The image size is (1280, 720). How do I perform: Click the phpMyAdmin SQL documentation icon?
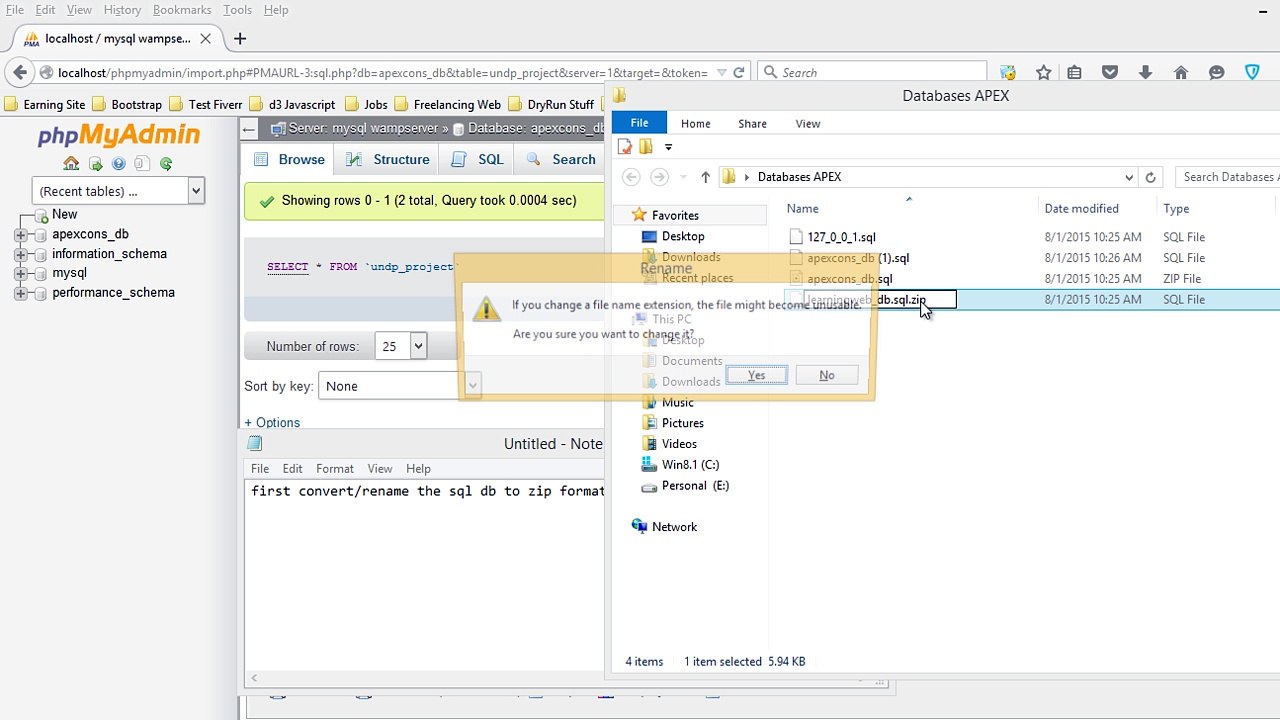(142, 164)
